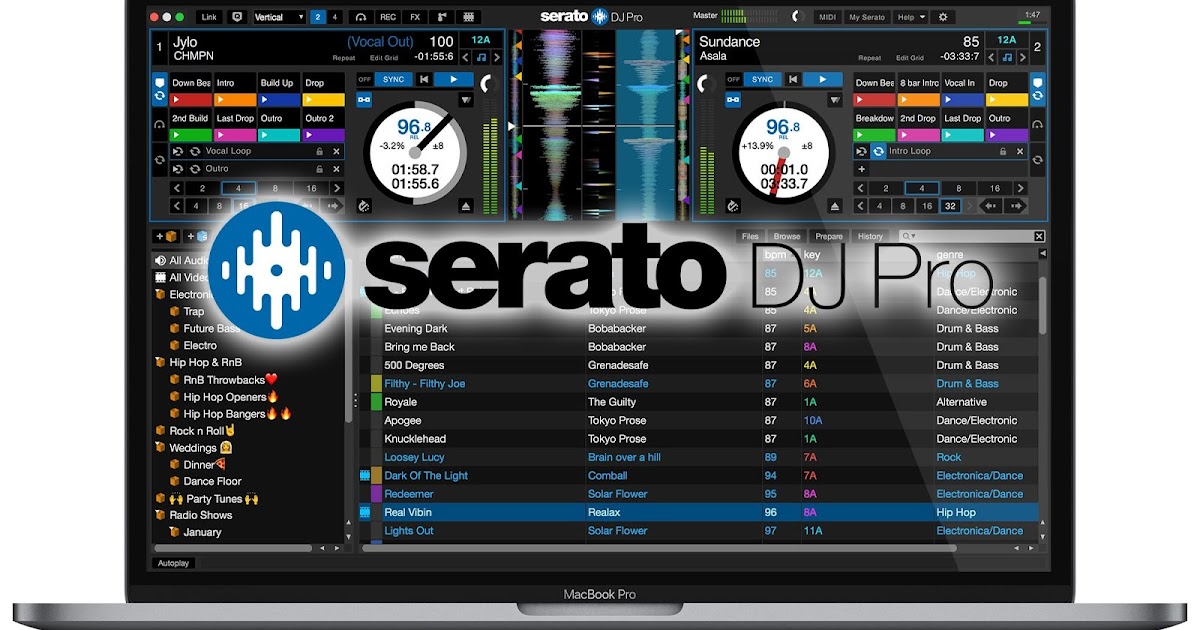This screenshot has width=1200, height=630.
Task: Open the Setup gear icon
Action: point(944,16)
